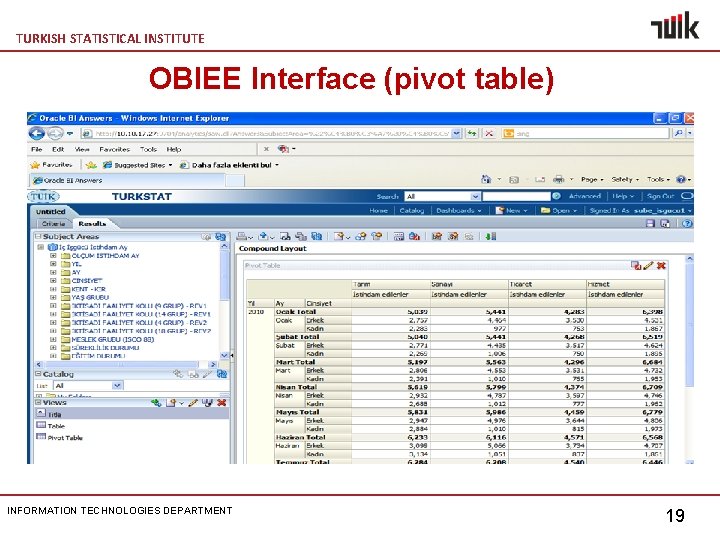
Task: Expand the ÖLÇÜM İSTİHDAM AY folder
Action: coord(53,256)
